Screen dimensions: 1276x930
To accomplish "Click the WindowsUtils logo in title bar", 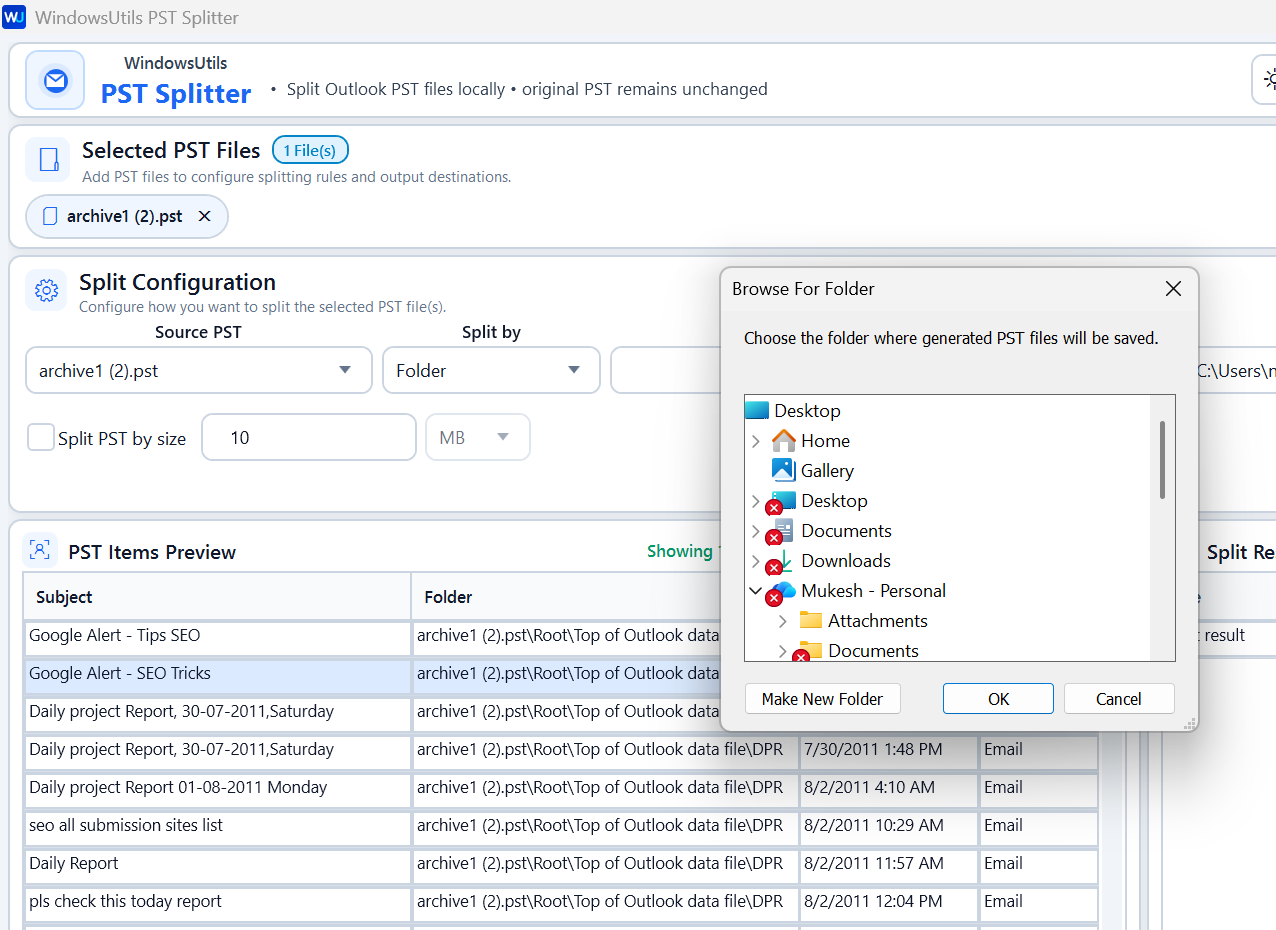I will point(14,17).
